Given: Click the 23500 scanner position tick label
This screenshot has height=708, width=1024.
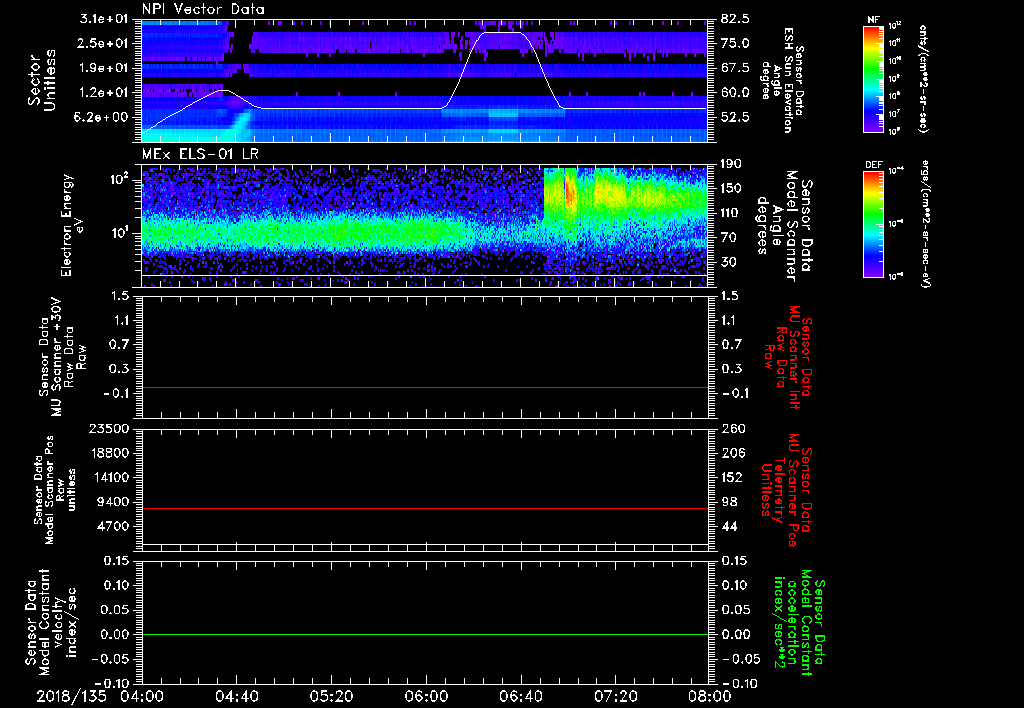Looking at the screenshot, I should point(109,428).
